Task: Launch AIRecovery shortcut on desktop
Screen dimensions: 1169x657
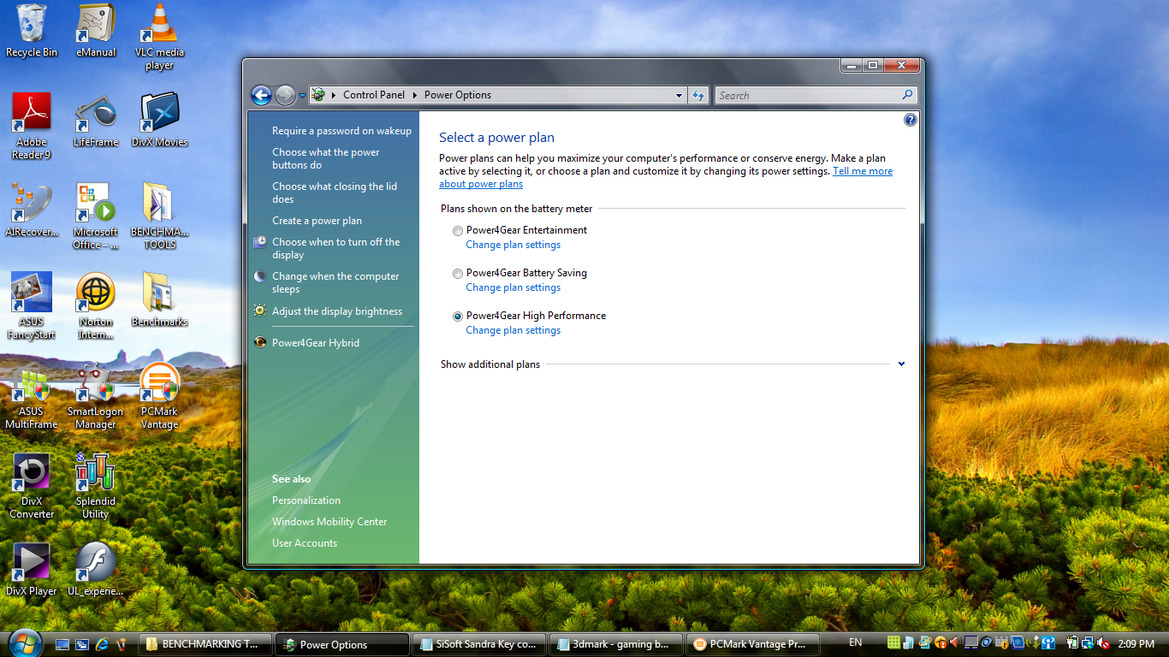Action: pyautogui.click(x=31, y=210)
